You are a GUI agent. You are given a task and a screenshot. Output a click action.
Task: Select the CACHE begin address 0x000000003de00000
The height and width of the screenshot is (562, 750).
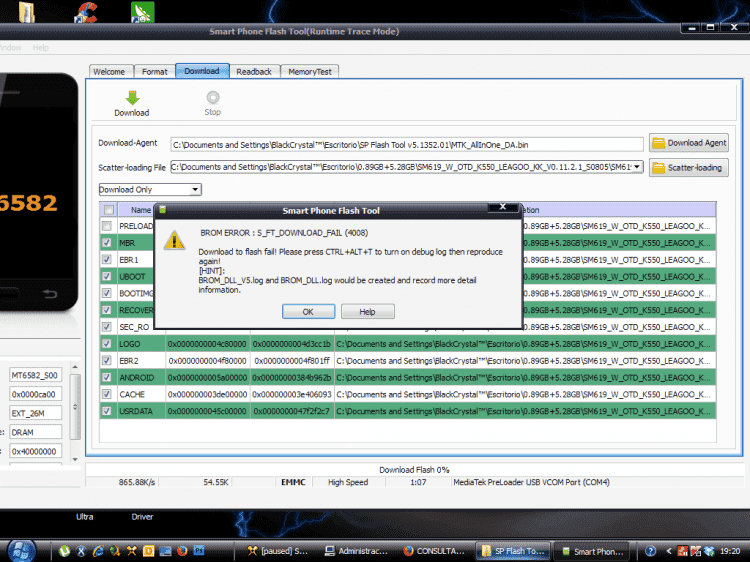(207, 394)
